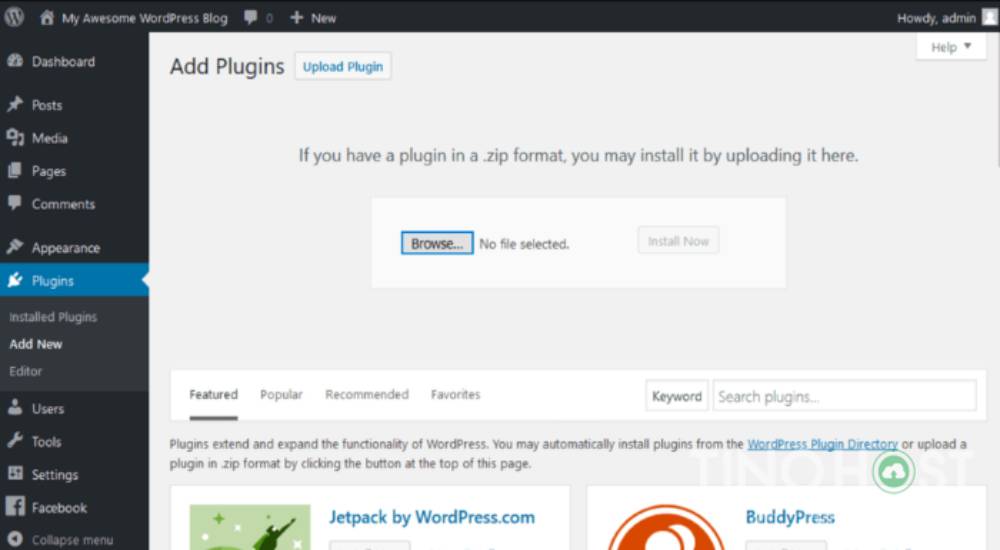Click the Install Now button
The height and width of the screenshot is (550, 1000).
click(x=678, y=241)
